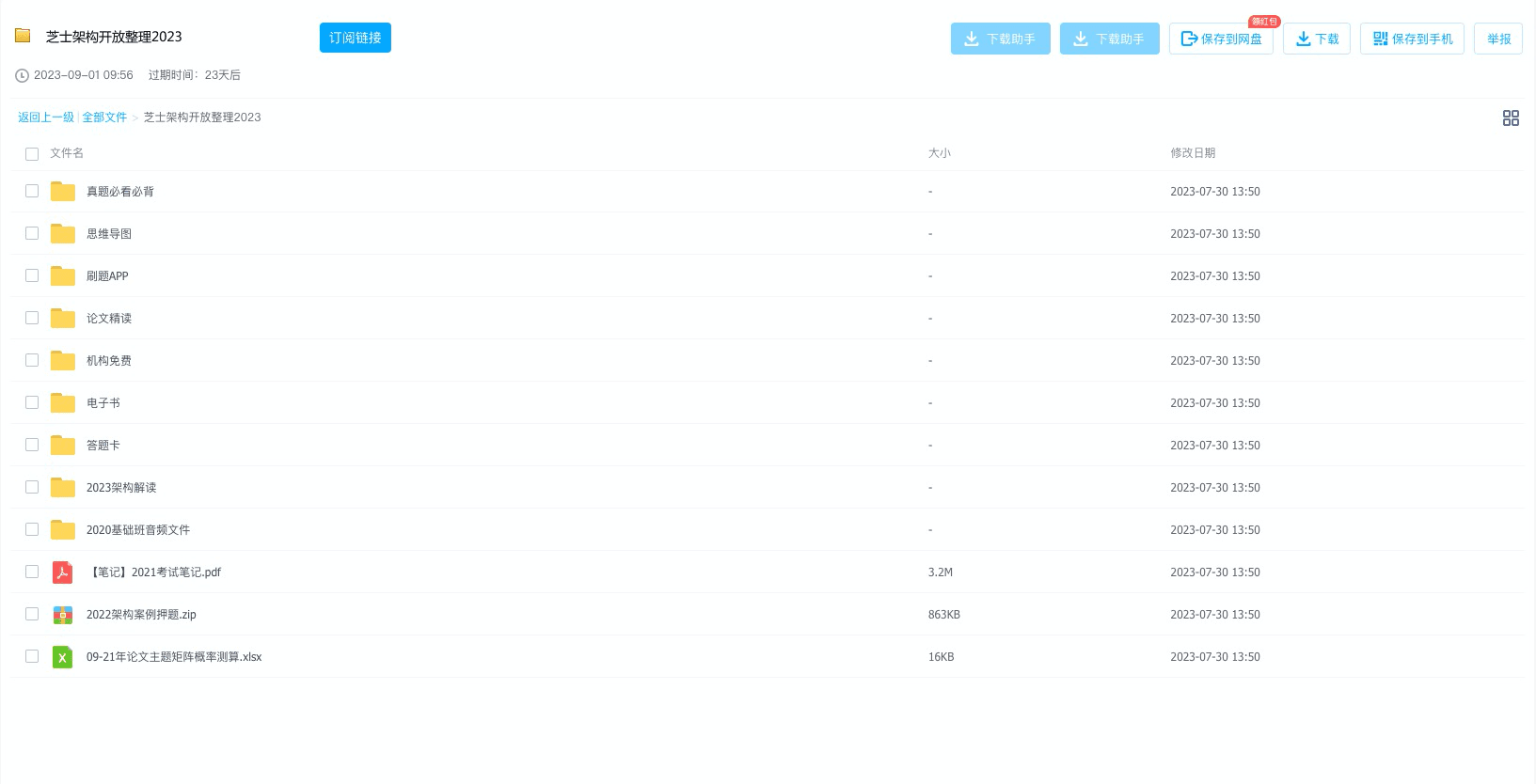The height and width of the screenshot is (784, 1536).
Task: Open the 真题必看必背 folder name
Action: 120,192
